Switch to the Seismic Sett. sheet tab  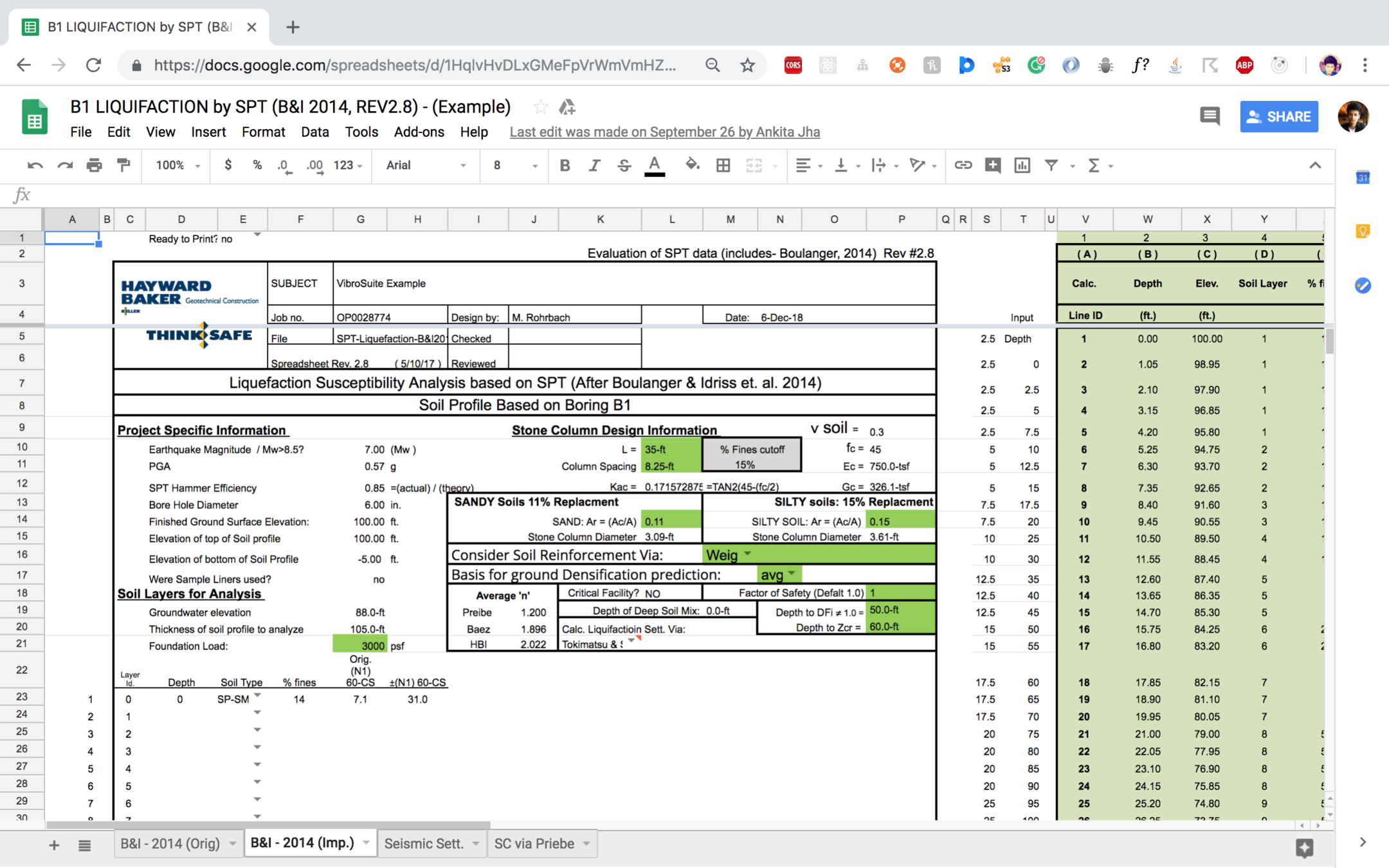(x=424, y=843)
